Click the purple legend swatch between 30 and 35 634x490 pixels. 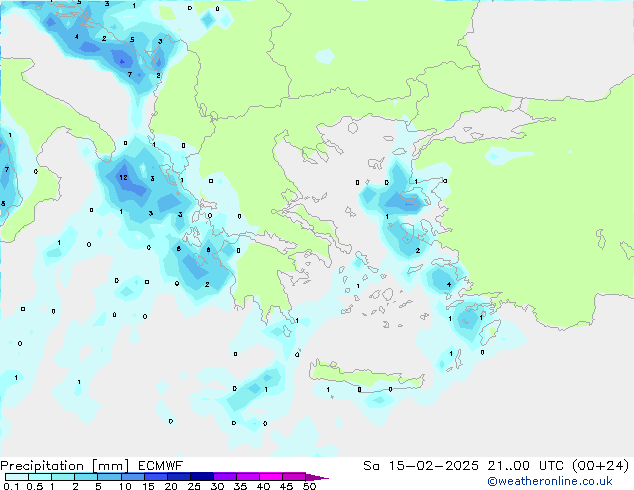225,477
